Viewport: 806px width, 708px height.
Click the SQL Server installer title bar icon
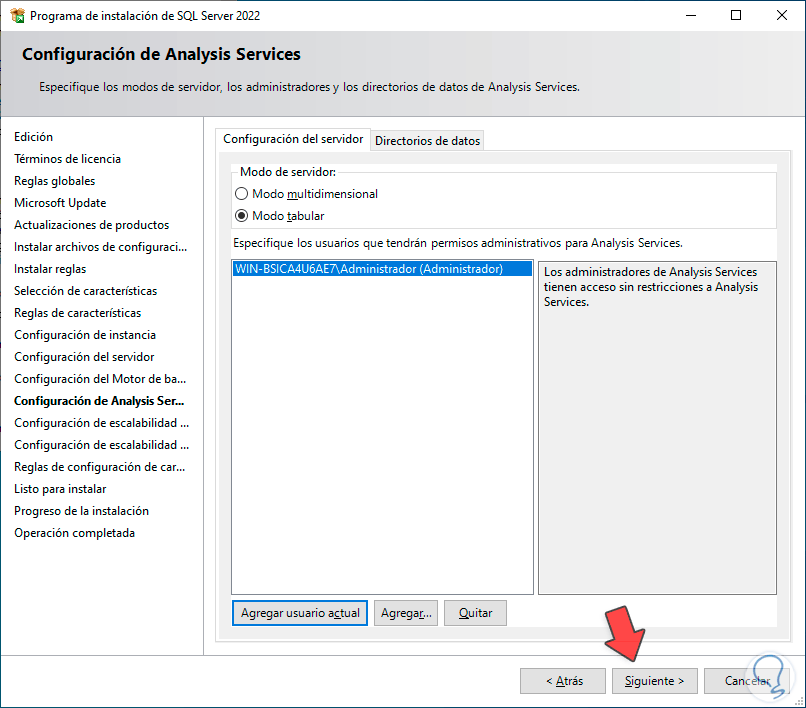click(x=17, y=16)
